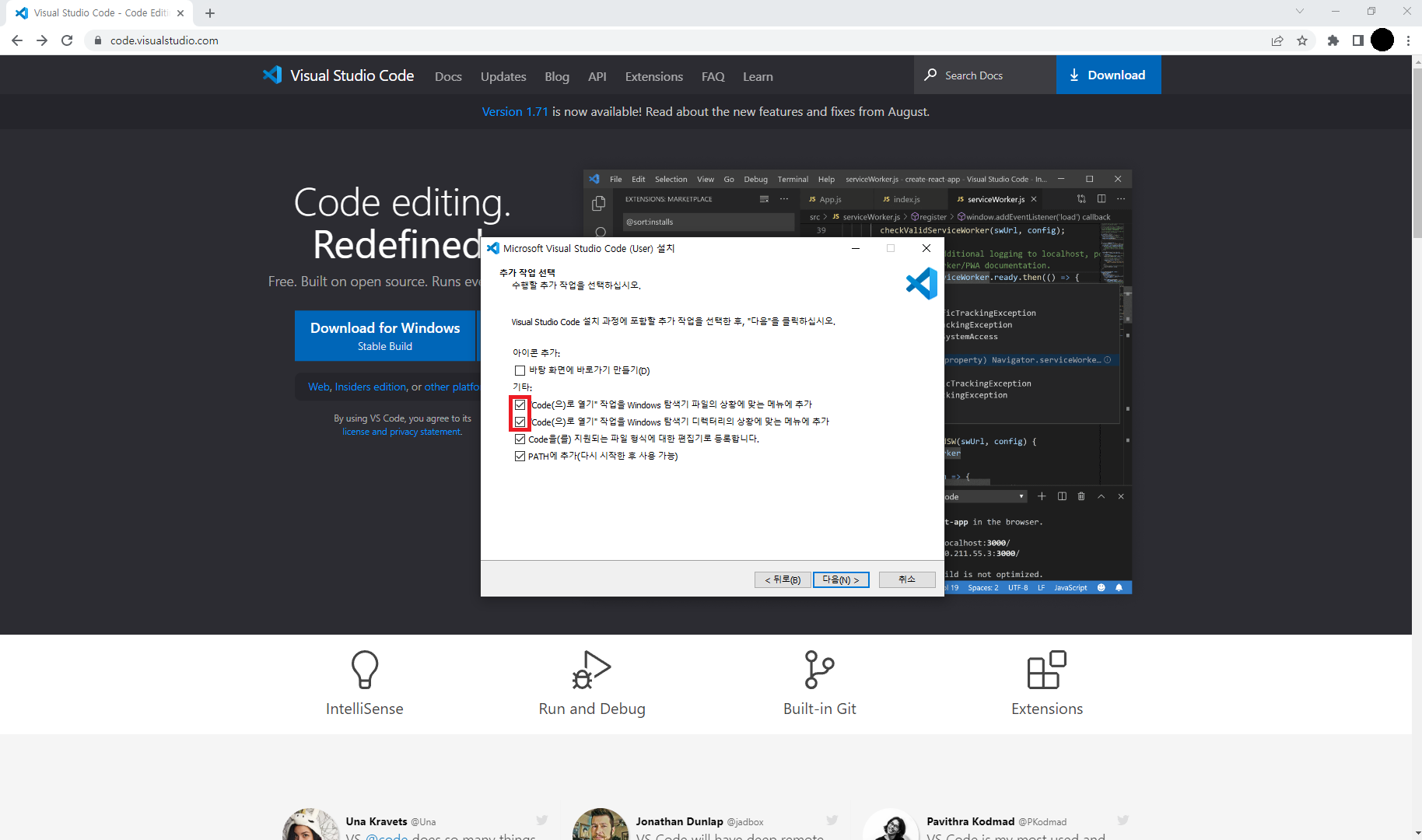The height and width of the screenshot is (840, 1422).
Task: Open the profile avatar in Chrome toolbar
Action: pos(1382,40)
